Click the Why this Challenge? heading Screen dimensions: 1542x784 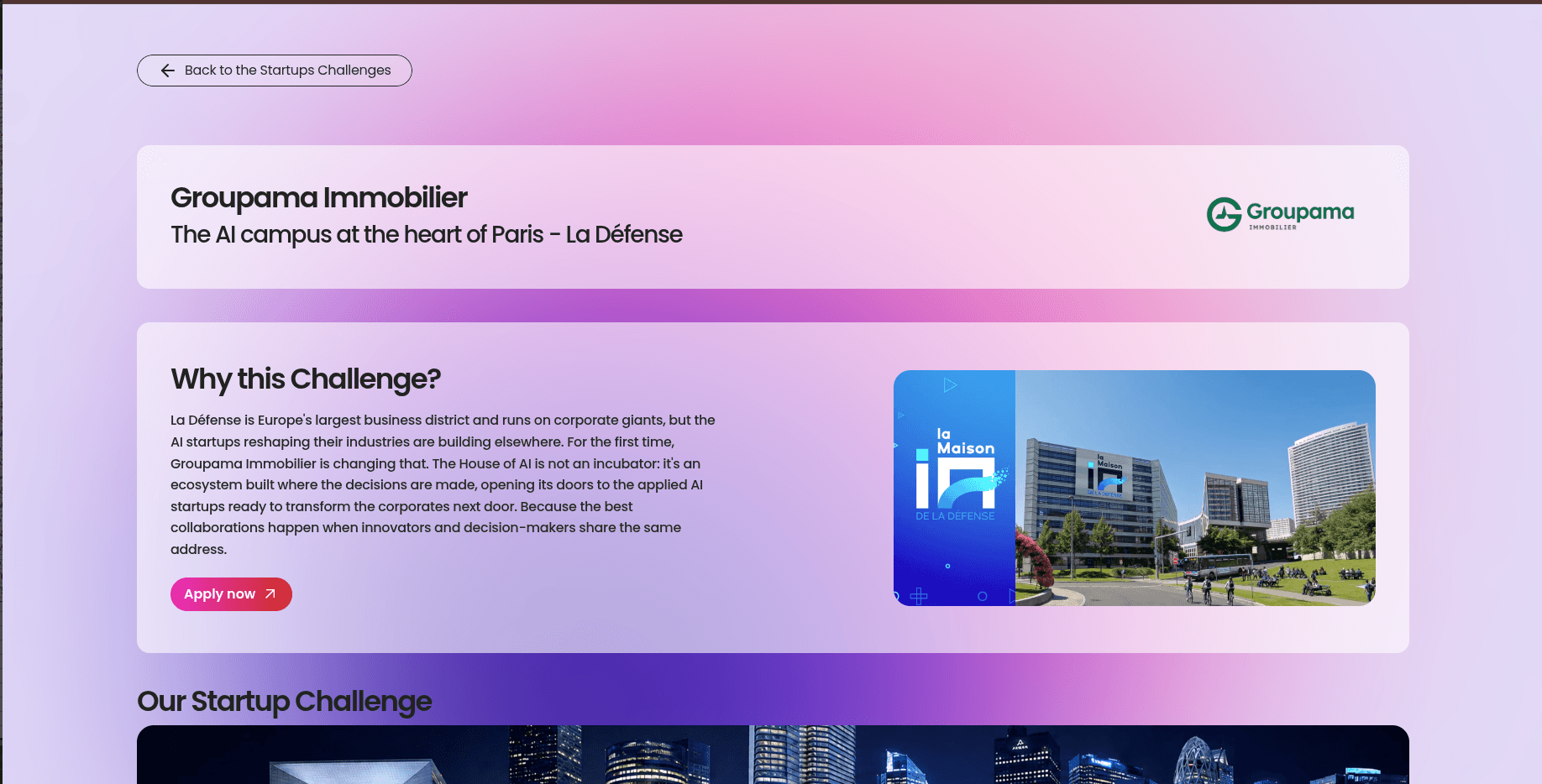tap(306, 379)
